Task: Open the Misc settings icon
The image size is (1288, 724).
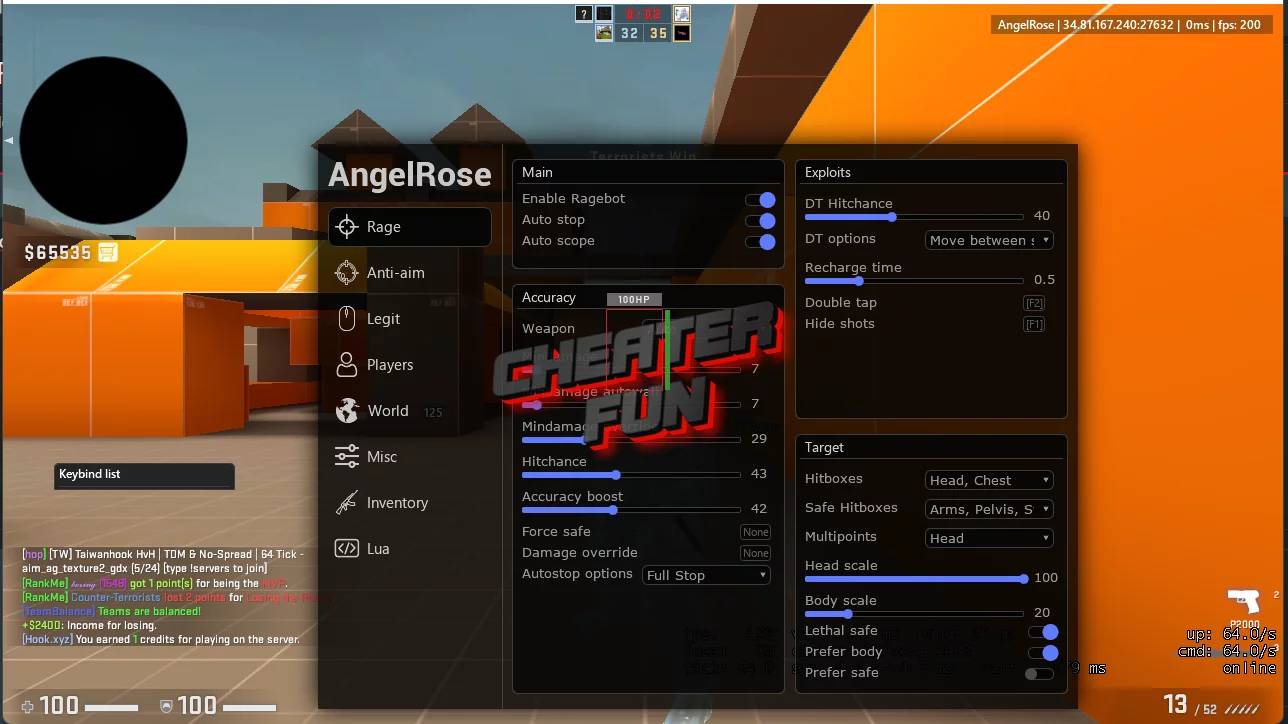Action: coord(346,457)
